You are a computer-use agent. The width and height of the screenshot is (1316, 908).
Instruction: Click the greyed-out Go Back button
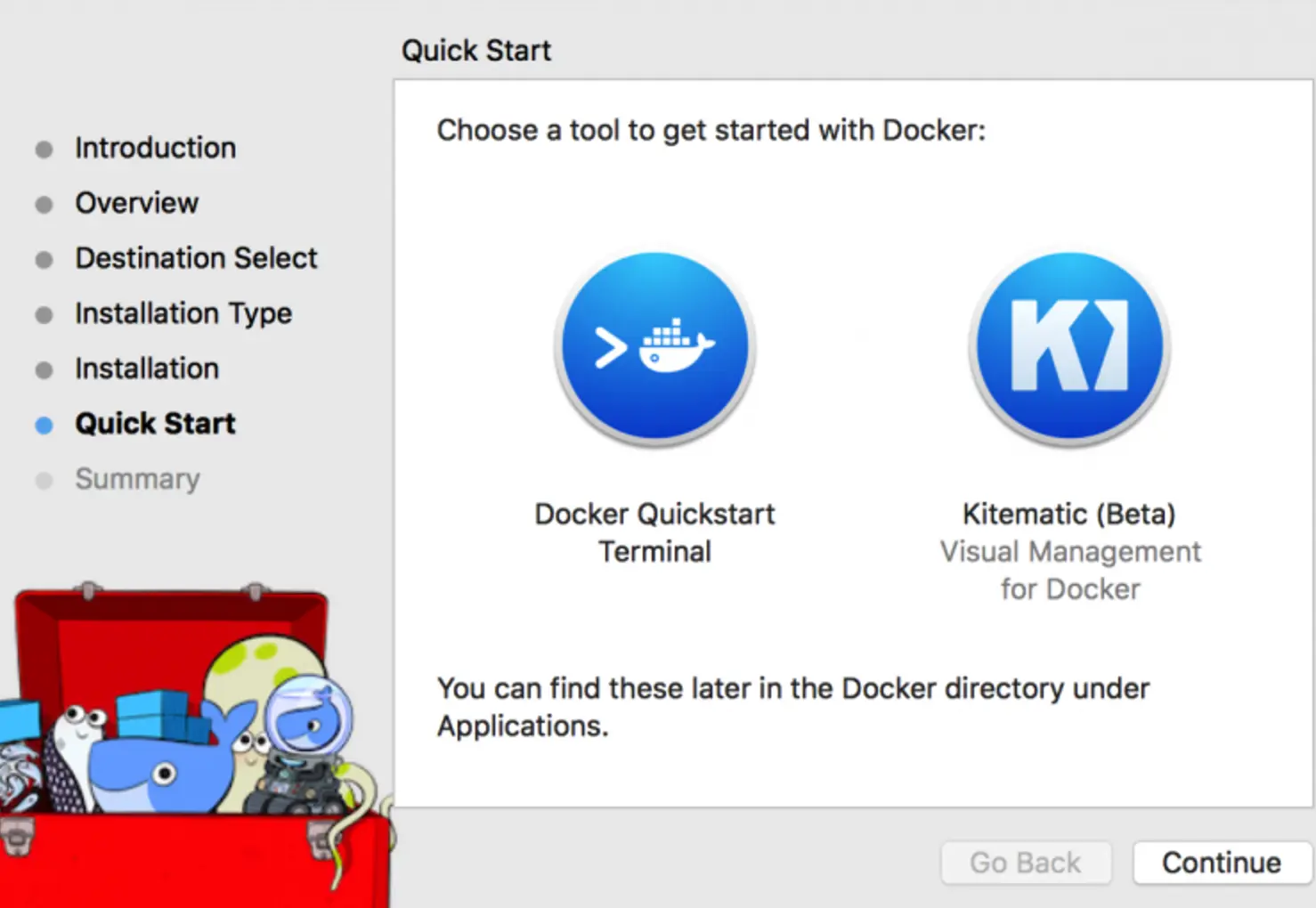pos(1026,863)
